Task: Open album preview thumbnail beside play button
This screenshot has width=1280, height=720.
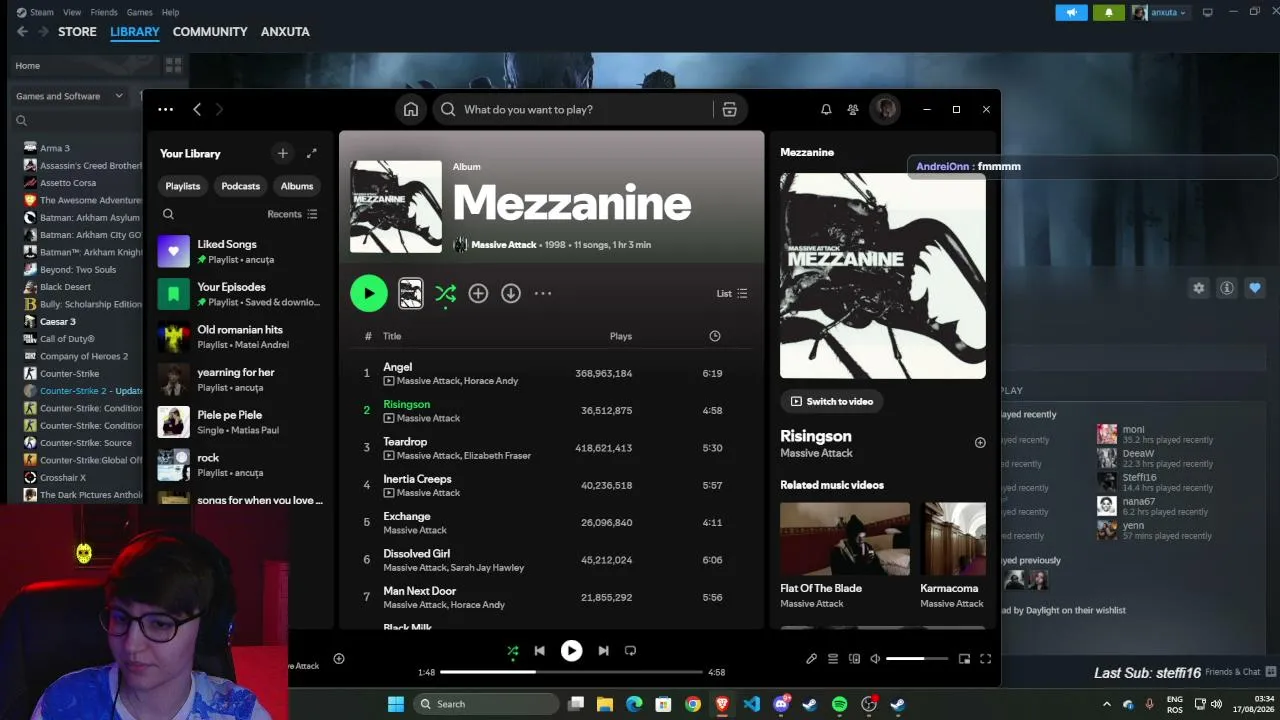Action: pyautogui.click(x=411, y=293)
